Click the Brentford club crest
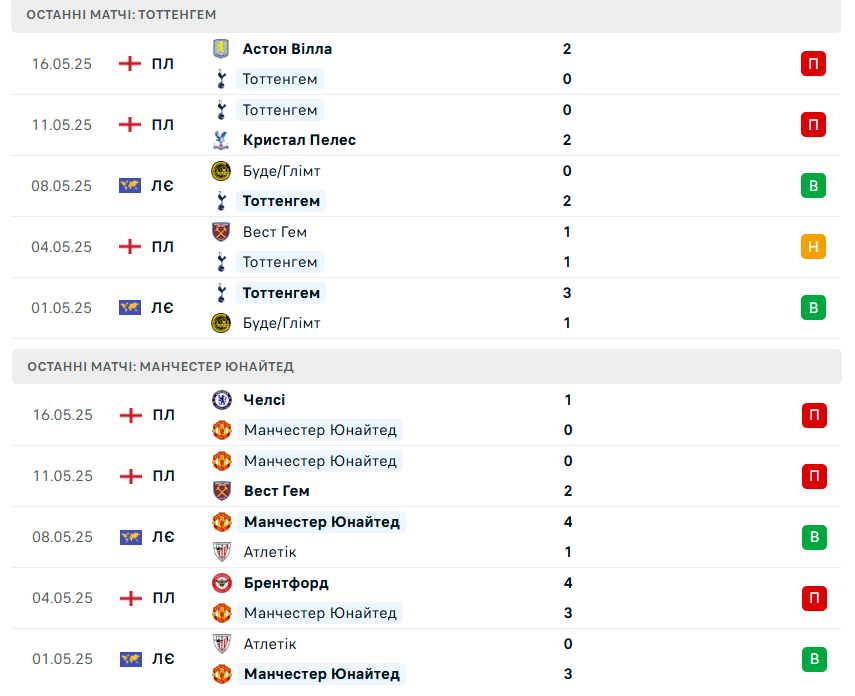Screen dimensions: 855x696 click(222, 583)
